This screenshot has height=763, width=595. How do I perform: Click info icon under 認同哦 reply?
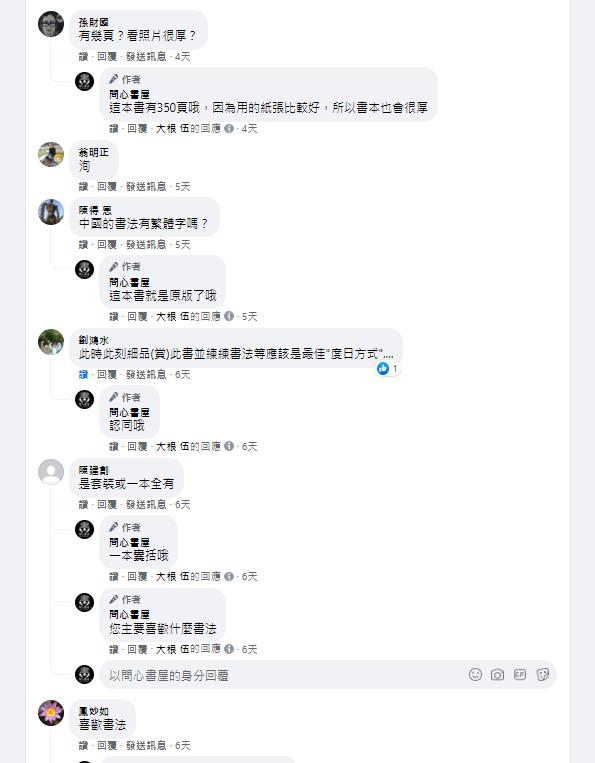pyautogui.click(x=229, y=446)
